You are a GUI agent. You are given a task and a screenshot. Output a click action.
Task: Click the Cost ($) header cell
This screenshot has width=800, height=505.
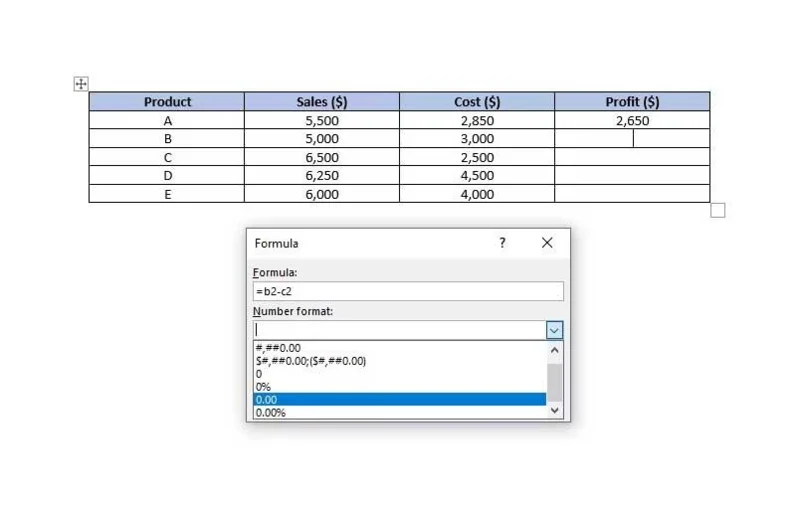[x=477, y=102]
